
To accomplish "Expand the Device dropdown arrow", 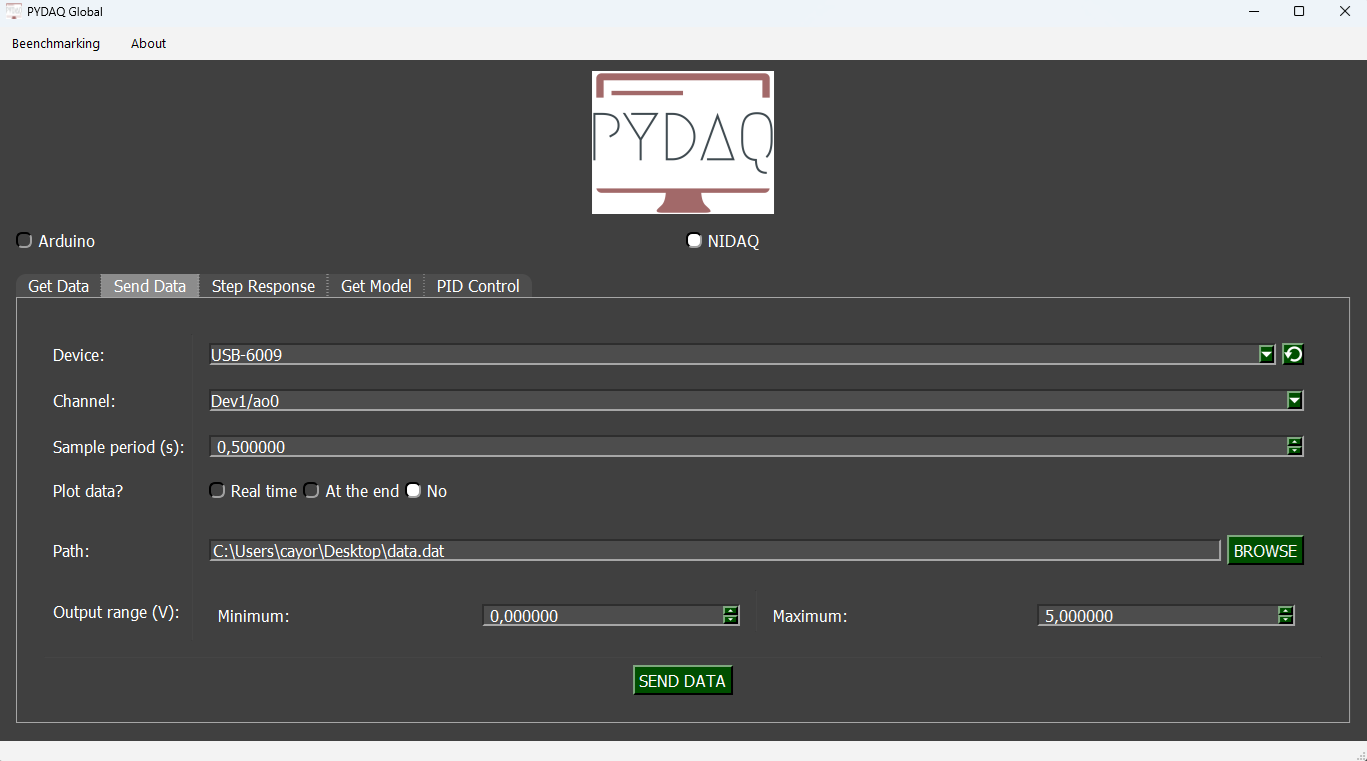I will point(1266,354).
